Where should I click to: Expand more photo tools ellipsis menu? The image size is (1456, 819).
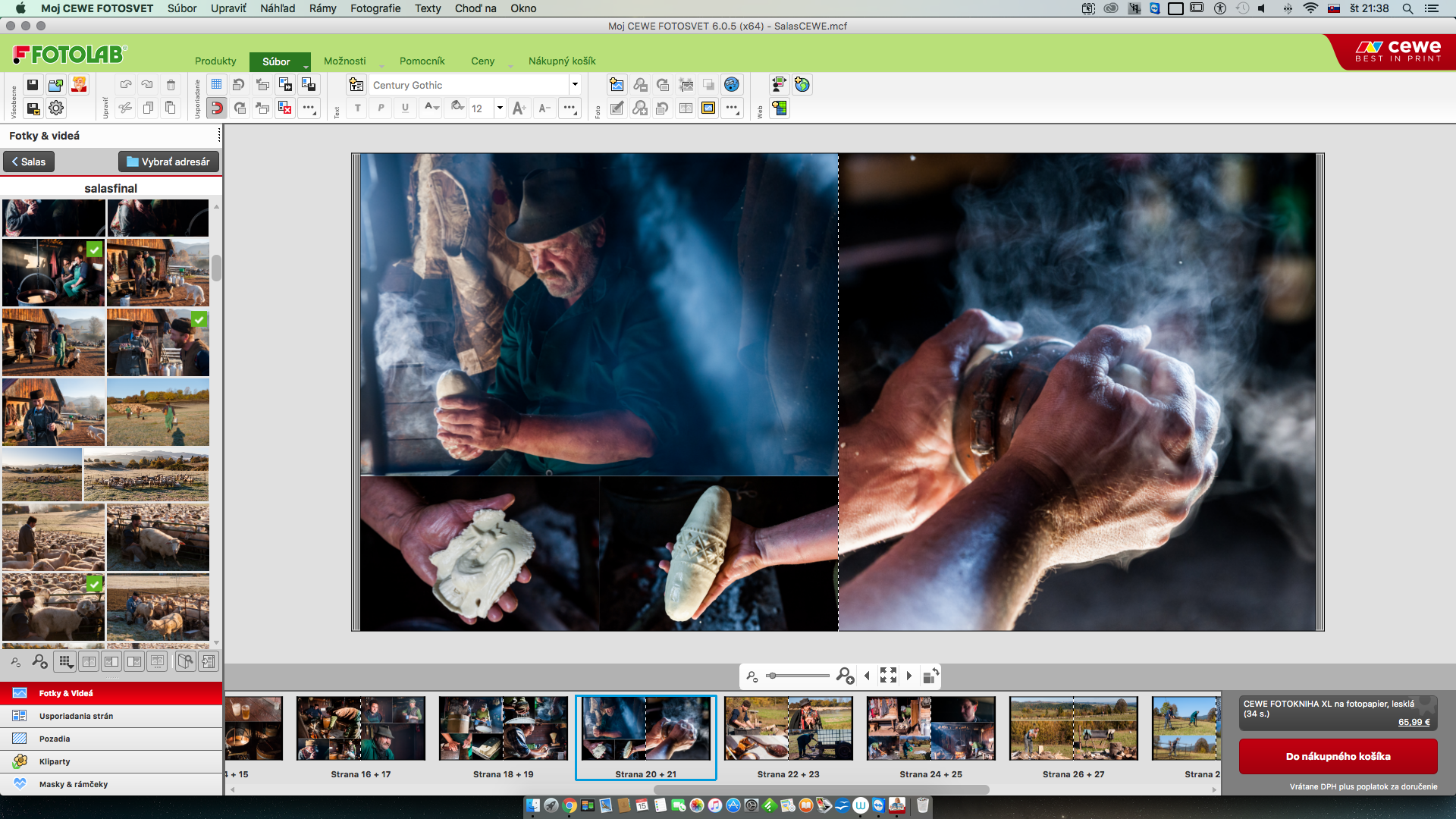coord(732,108)
